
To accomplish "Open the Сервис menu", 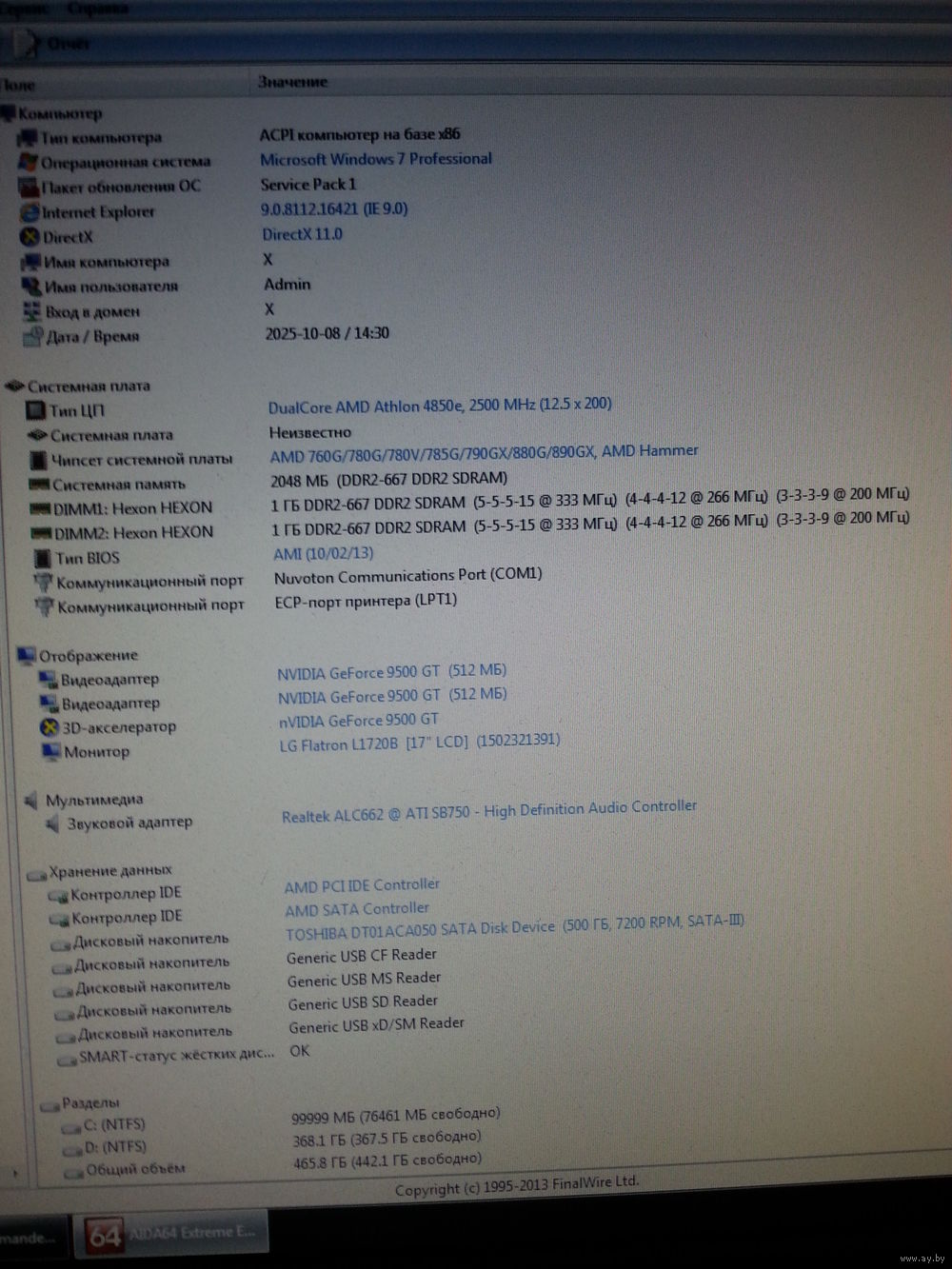I will pyautogui.click(x=29, y=9).
